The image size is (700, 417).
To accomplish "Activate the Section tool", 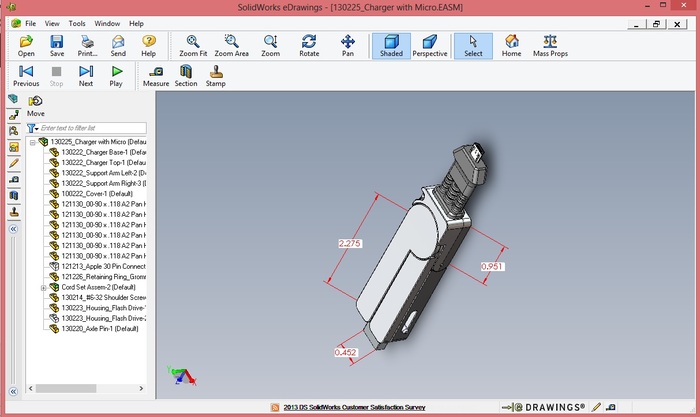I will (186, 76).
